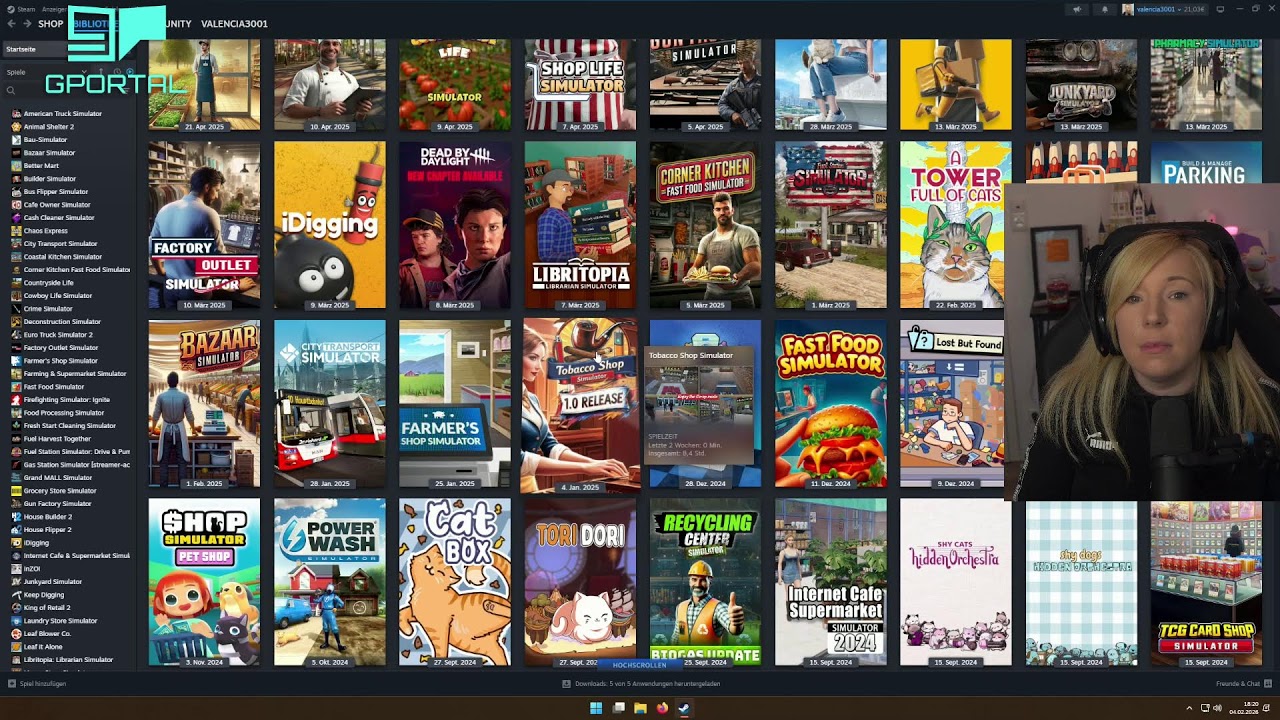Viewport: 1280px width, 720px height.
Task: Open the Fast Food Simulator burger cover
Action: click(830, 404)
